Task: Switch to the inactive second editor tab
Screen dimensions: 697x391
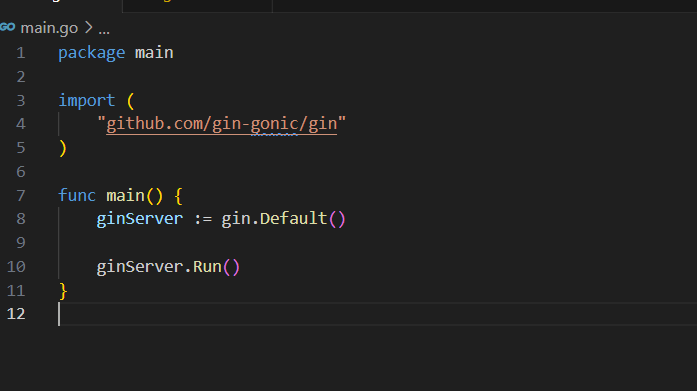Action: click(x=197, y=4)
